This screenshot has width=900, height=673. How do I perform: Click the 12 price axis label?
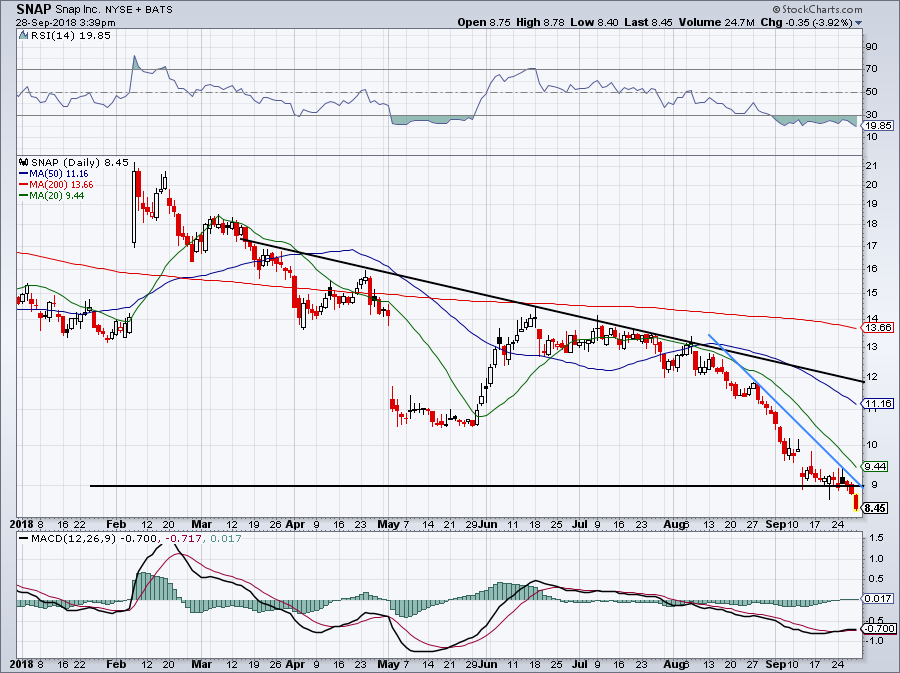871,376
